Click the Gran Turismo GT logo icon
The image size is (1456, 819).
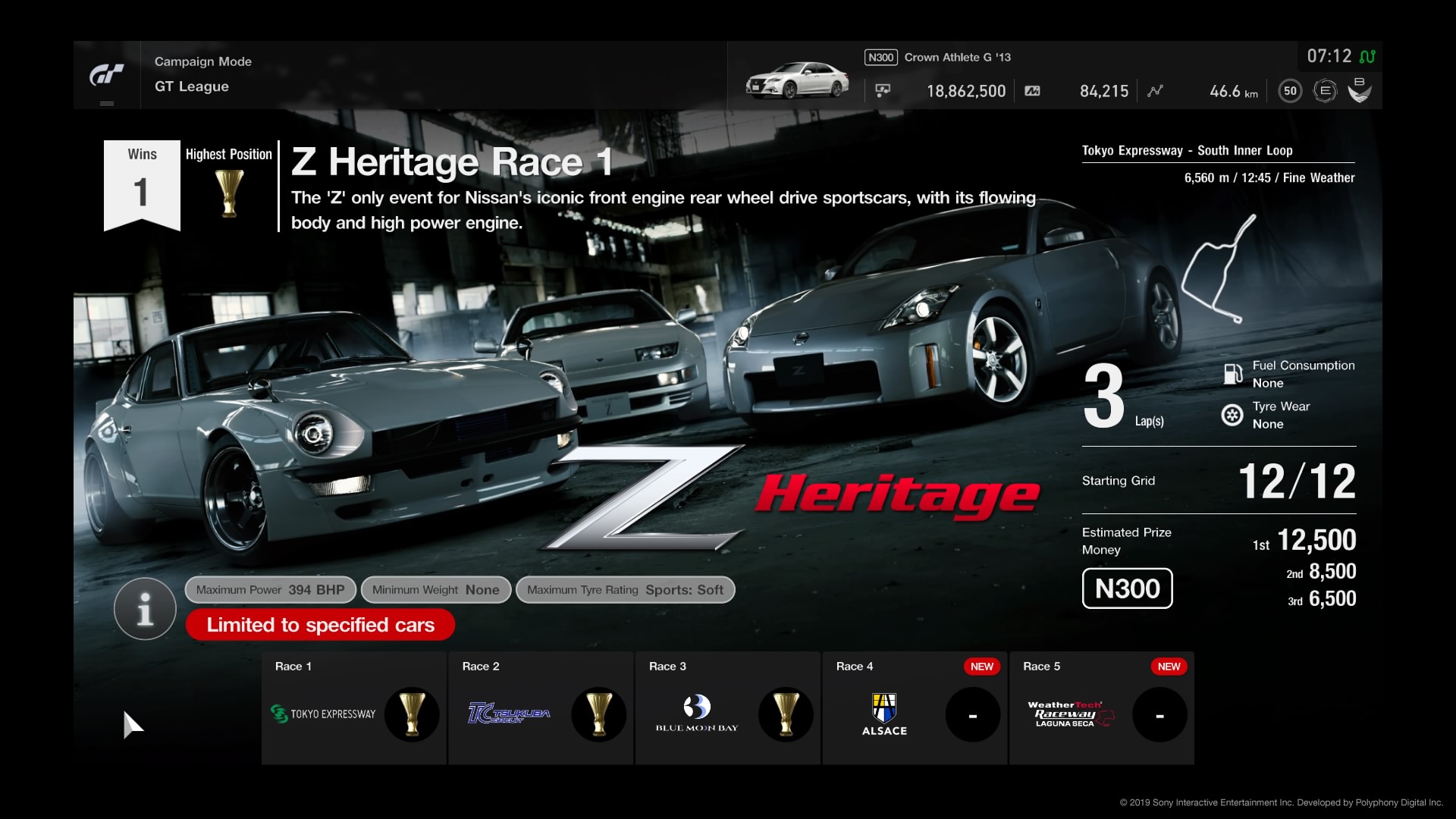(x=107, y=75)
